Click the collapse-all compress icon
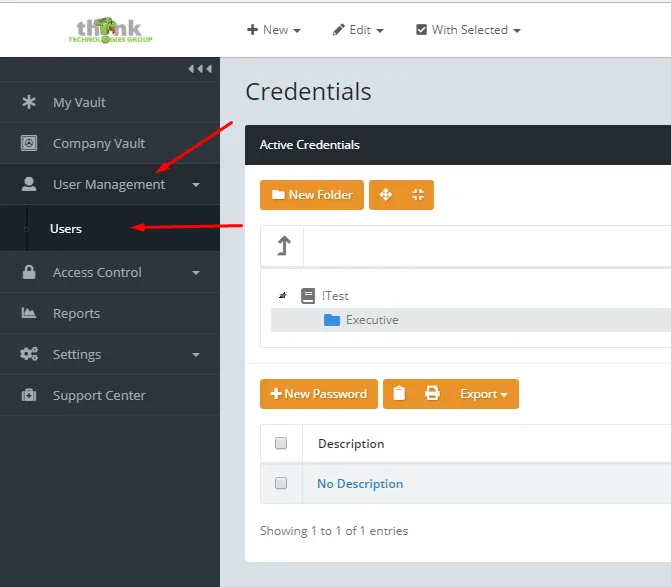Screen dimensions: 671x587 [x=418, y=195]
